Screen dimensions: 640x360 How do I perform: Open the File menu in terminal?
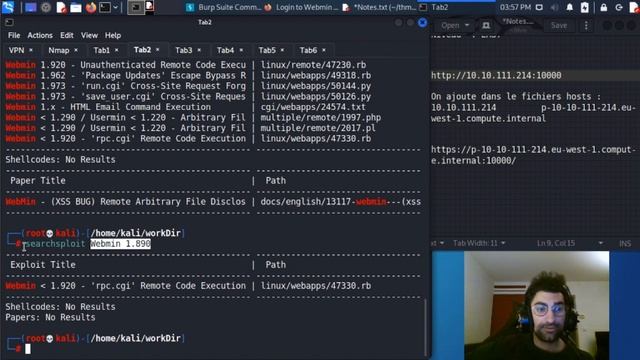point(14,36)
